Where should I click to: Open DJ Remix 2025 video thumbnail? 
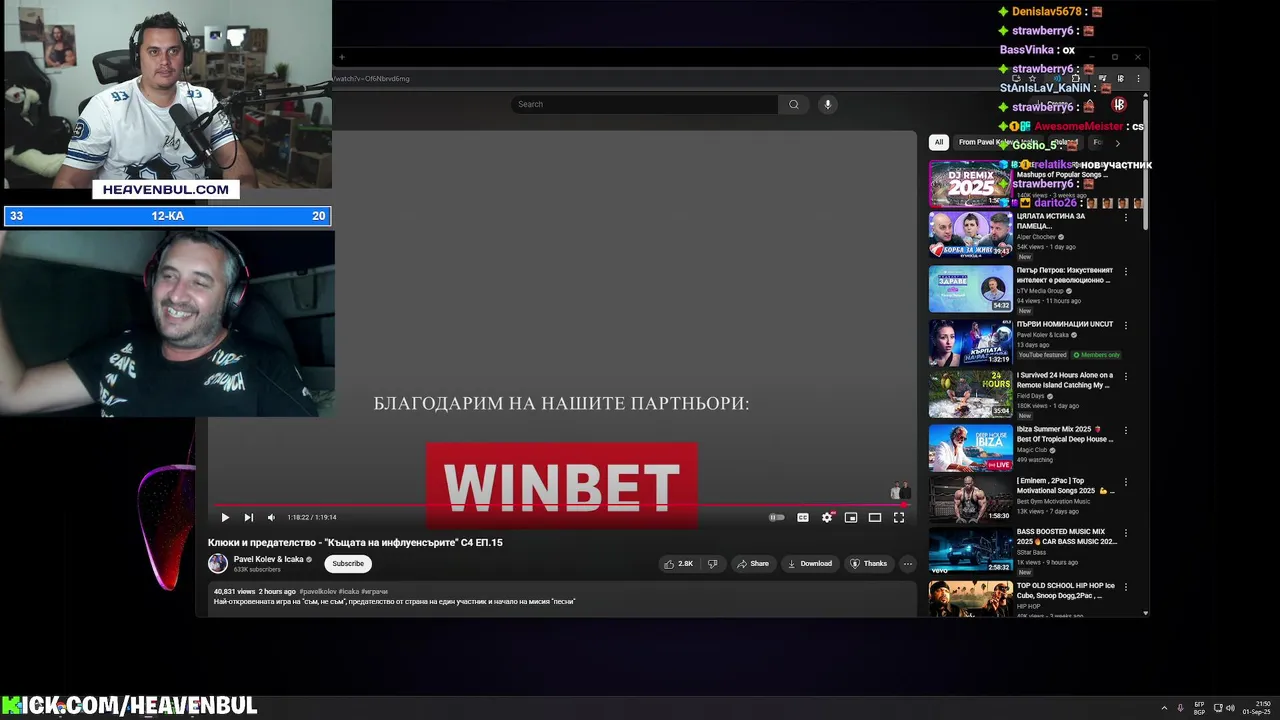point(971,183)
